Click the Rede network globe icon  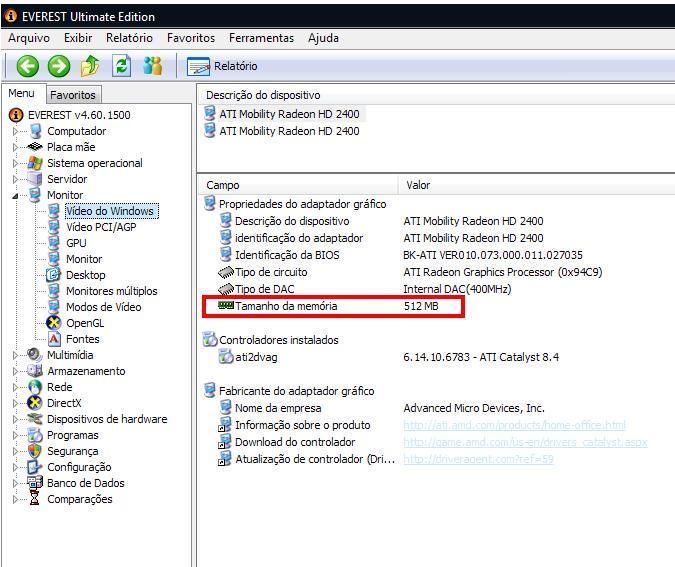(x=35, y=387)
